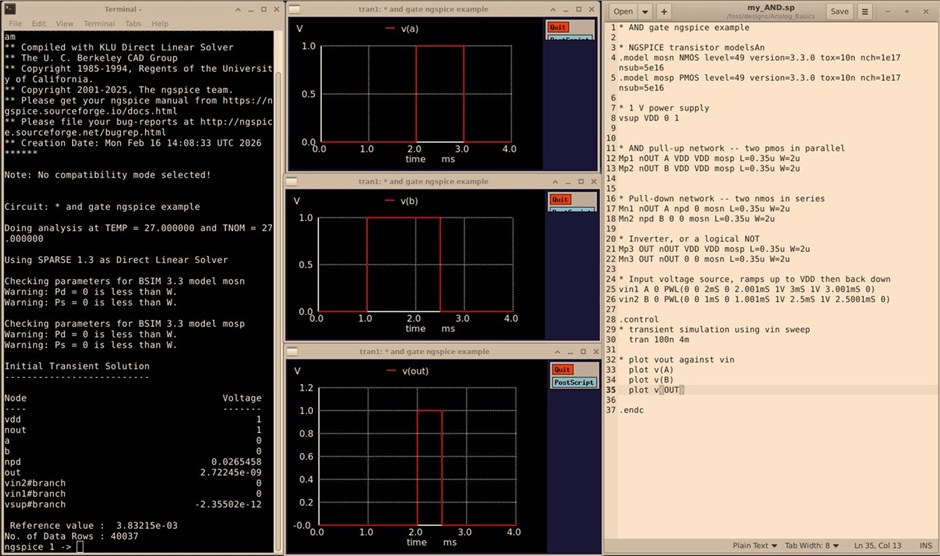This screenshot has height=556, width=940.
Task: Click the Terminal window icon in title bar
Action: pyautogui.click(x=8, y=8)
